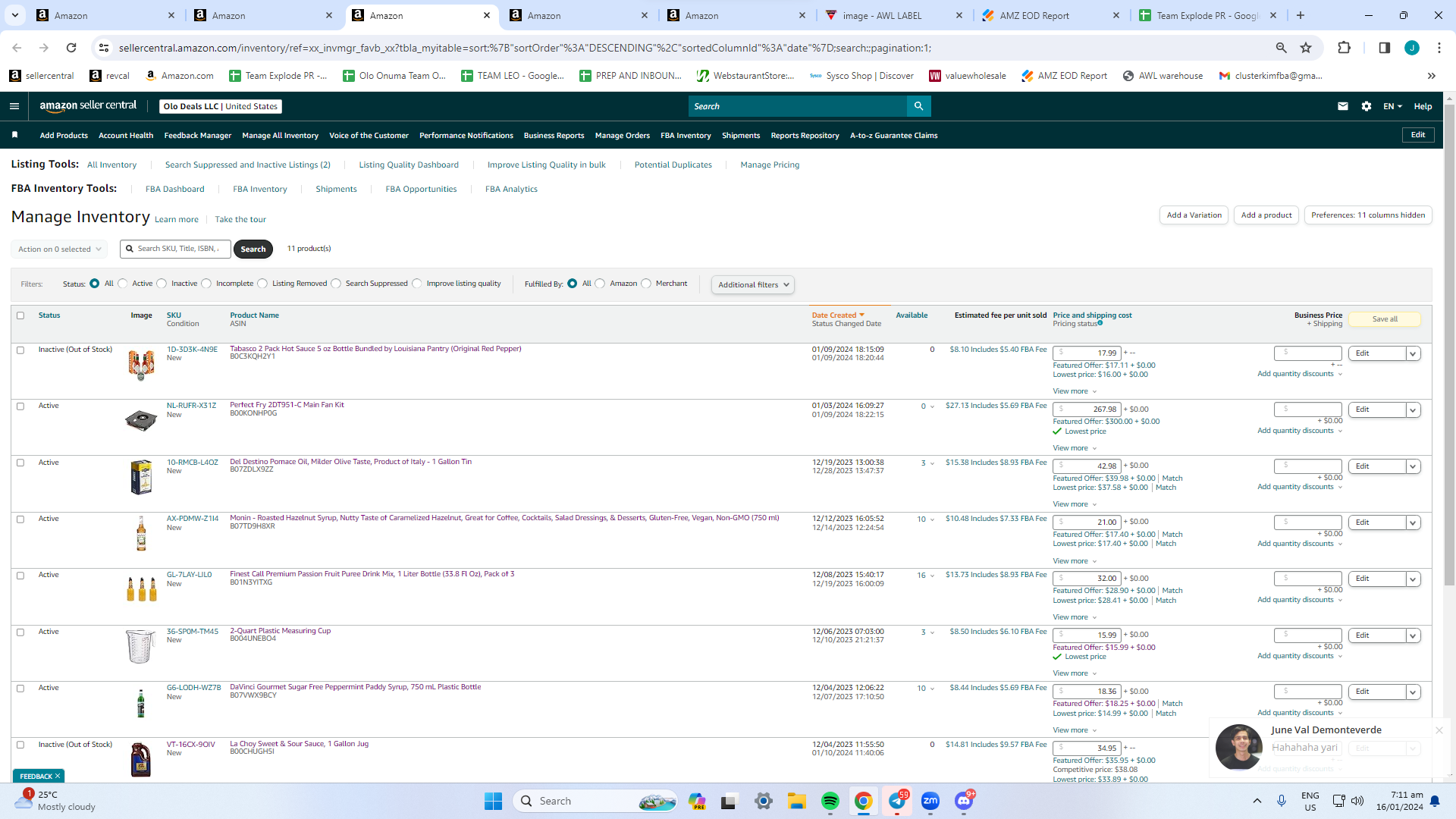This screenshot has height=819, width=1456.
Task: Open the Edit dropdown arrow for Monin syrup row
Action: 1413,522
